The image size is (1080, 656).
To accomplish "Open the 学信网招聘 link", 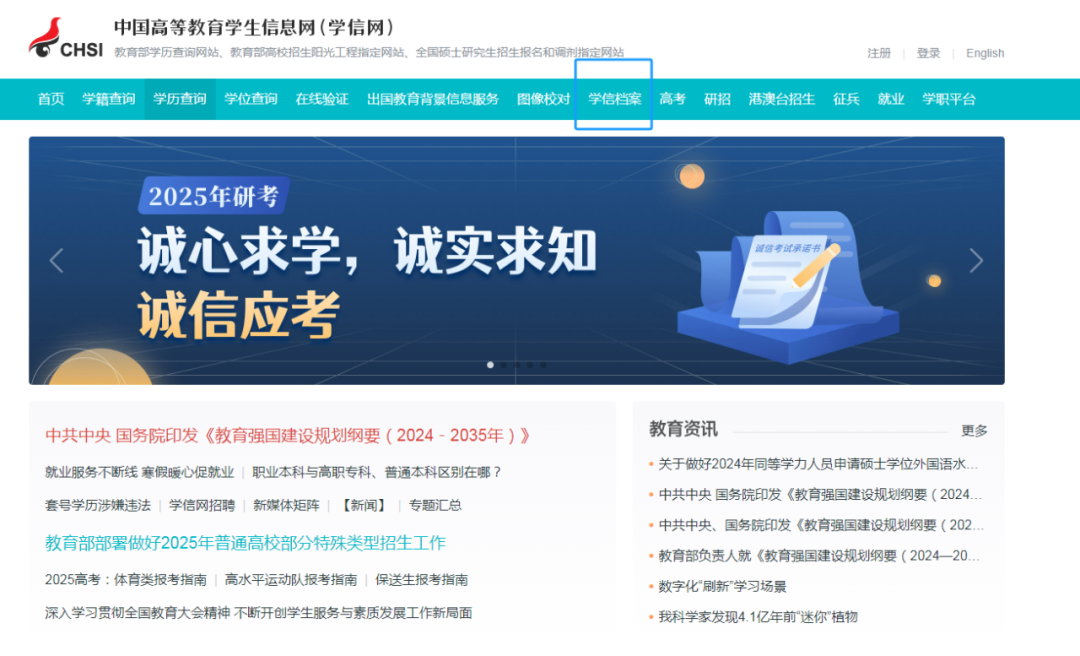I will point(202,505).
